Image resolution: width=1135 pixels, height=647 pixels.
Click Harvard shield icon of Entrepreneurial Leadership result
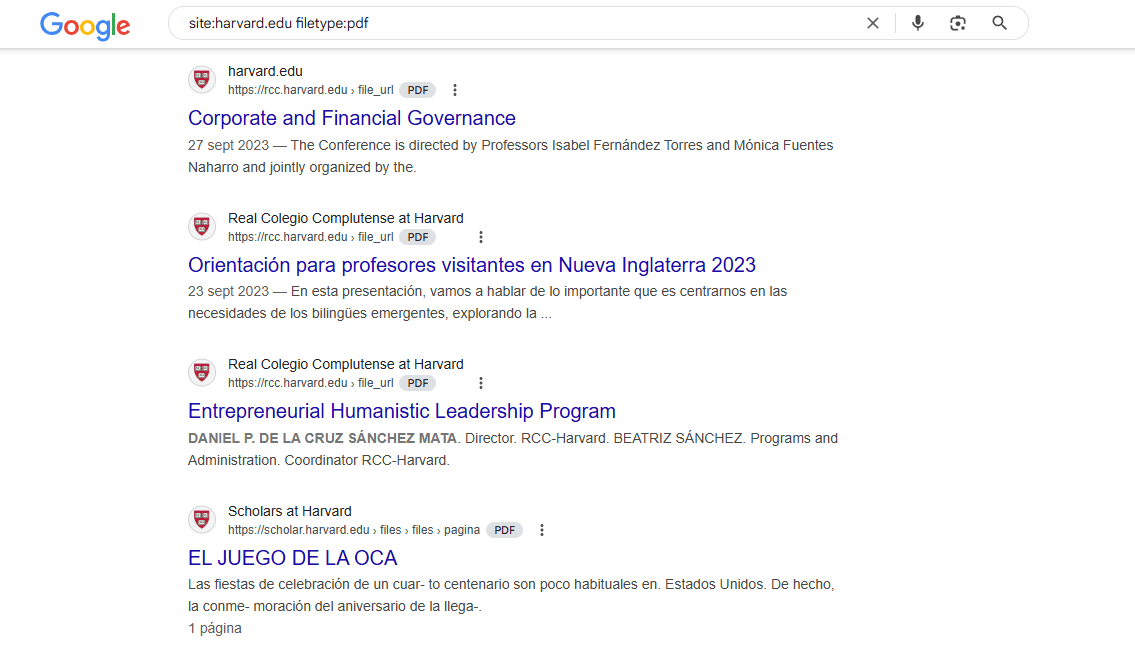(202, 373)
